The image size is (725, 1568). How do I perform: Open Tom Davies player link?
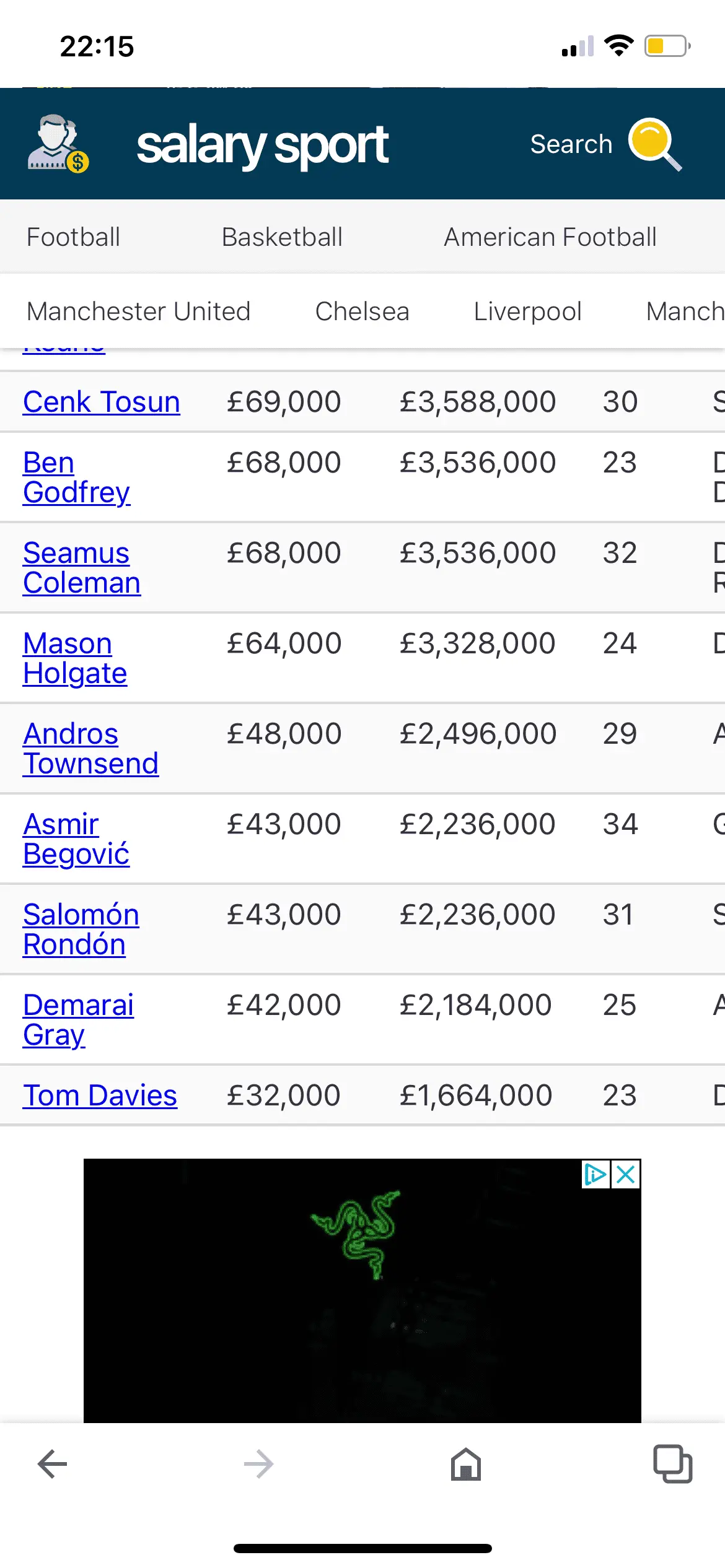[100, 1095]
